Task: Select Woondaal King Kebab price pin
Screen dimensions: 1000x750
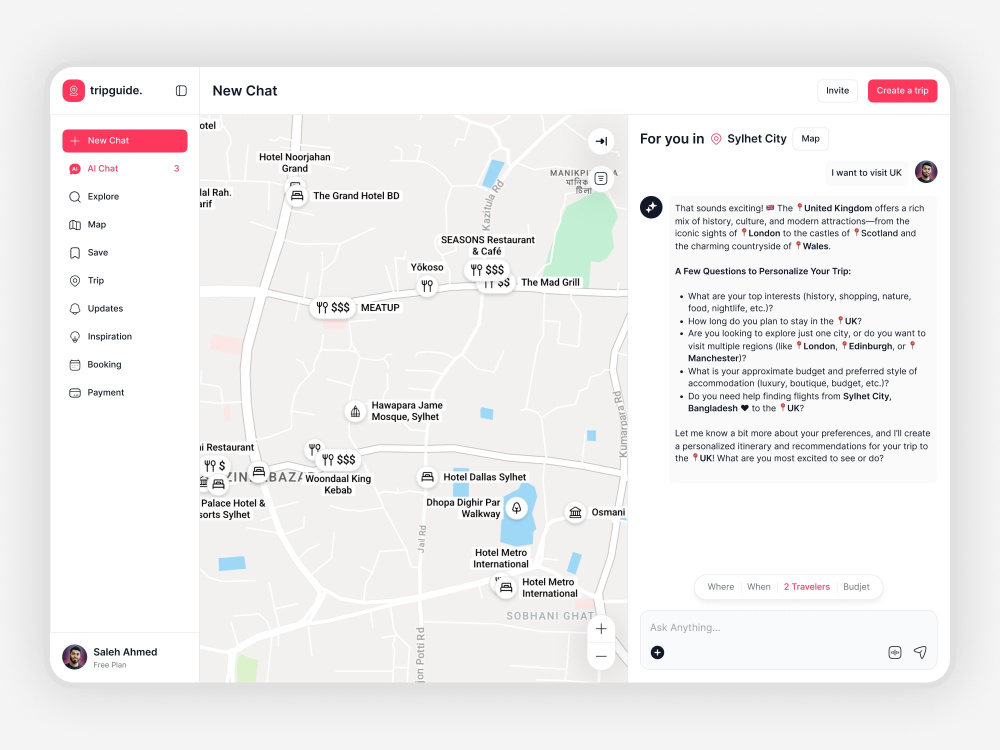Action: click(338, 460)
